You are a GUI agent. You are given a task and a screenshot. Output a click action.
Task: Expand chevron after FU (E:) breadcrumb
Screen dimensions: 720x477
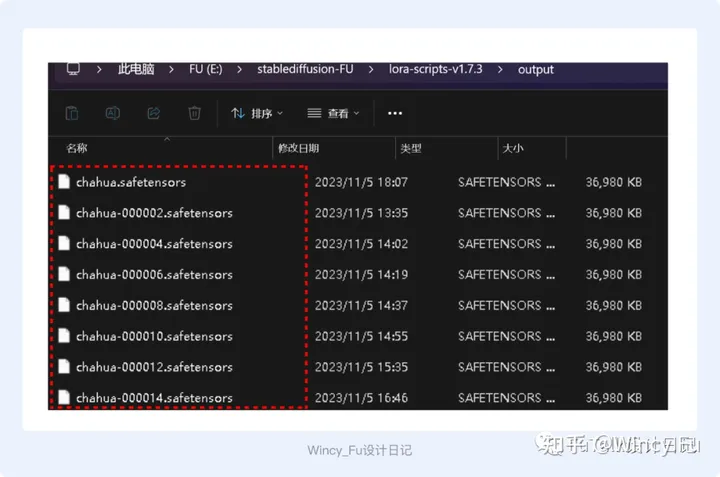[240, 70]
